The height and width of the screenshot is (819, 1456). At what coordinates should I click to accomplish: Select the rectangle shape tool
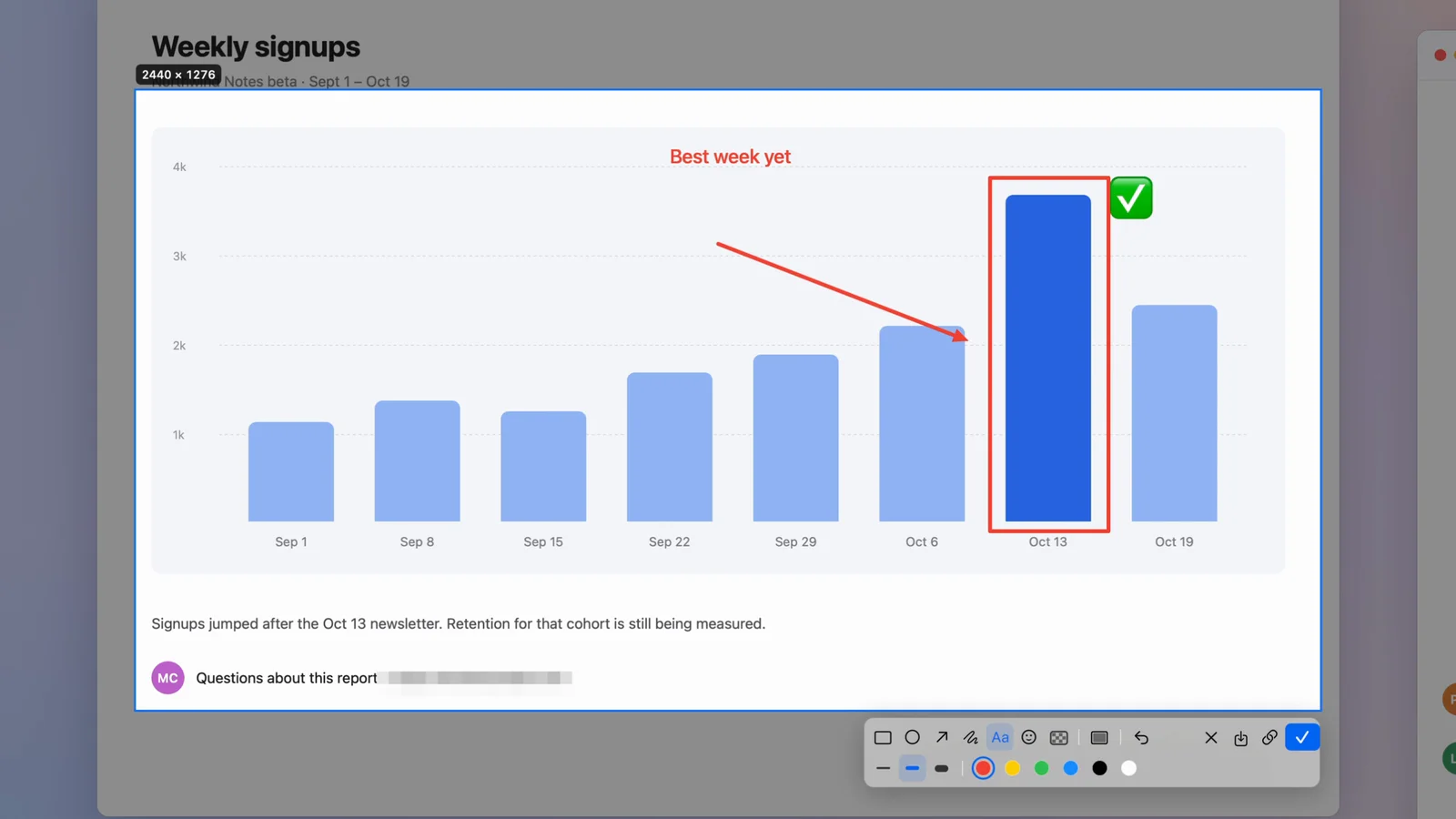[x=883, y=738]
